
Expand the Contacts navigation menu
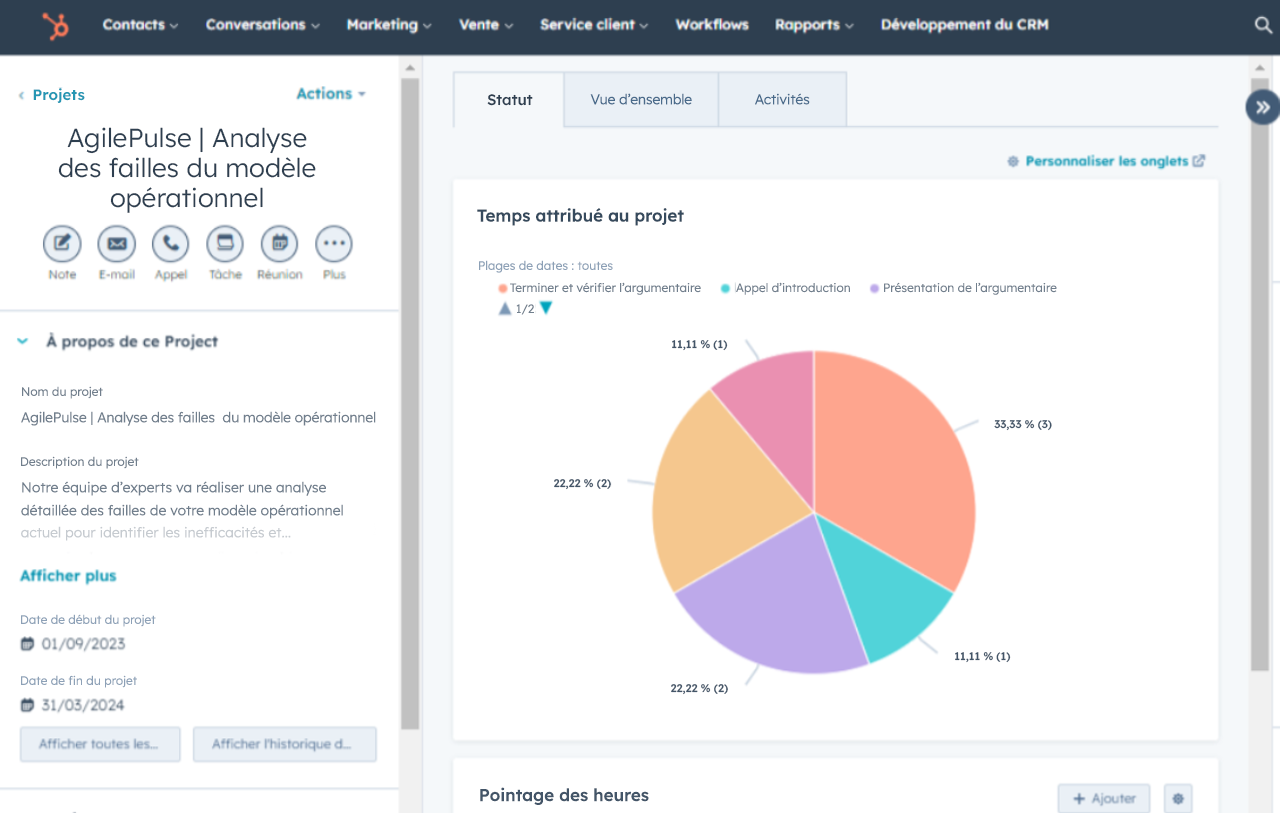140,25
